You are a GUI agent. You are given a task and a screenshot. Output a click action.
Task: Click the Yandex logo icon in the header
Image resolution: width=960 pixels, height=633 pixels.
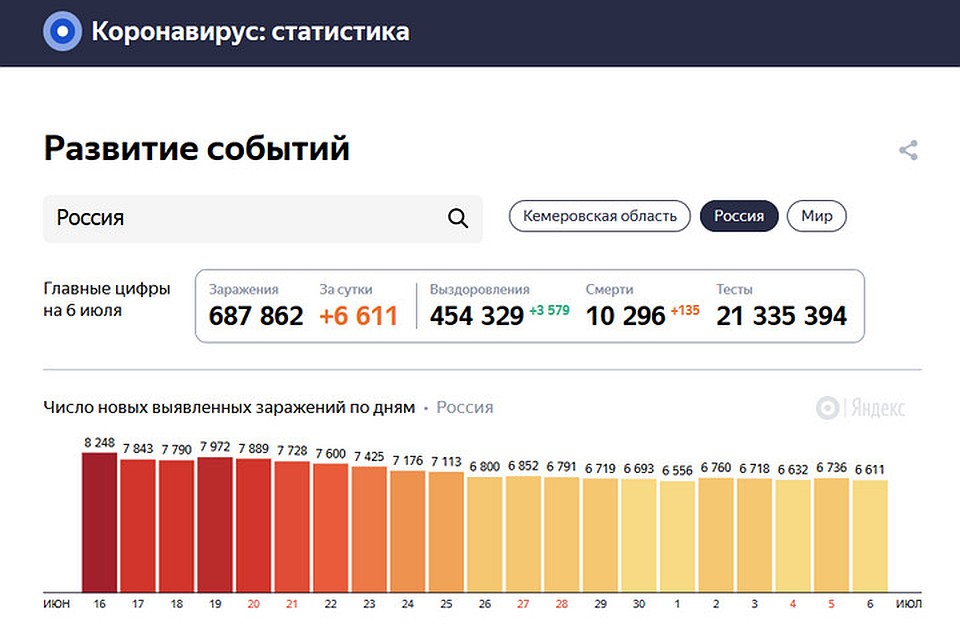(63, 31)
